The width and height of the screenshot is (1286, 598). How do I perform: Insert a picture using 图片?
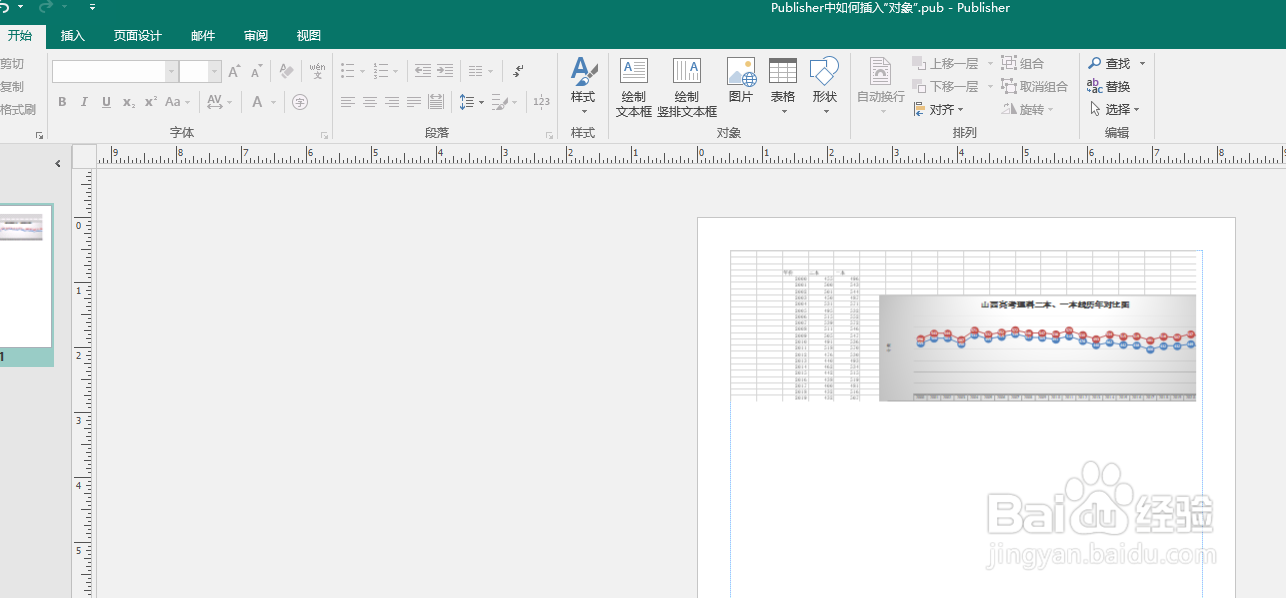[x=741, y=81]
